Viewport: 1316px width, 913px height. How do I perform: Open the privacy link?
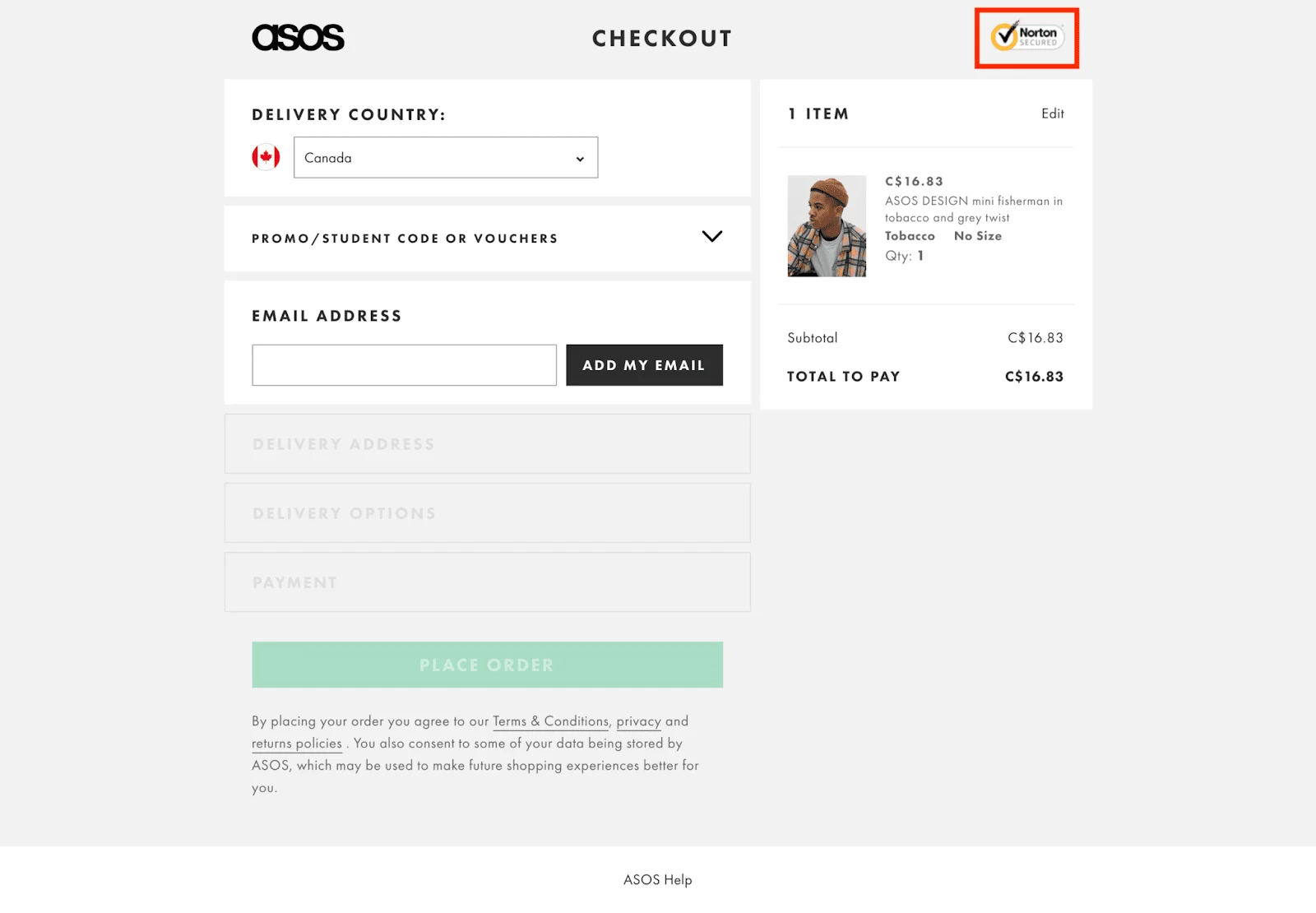tap(638, 721)
